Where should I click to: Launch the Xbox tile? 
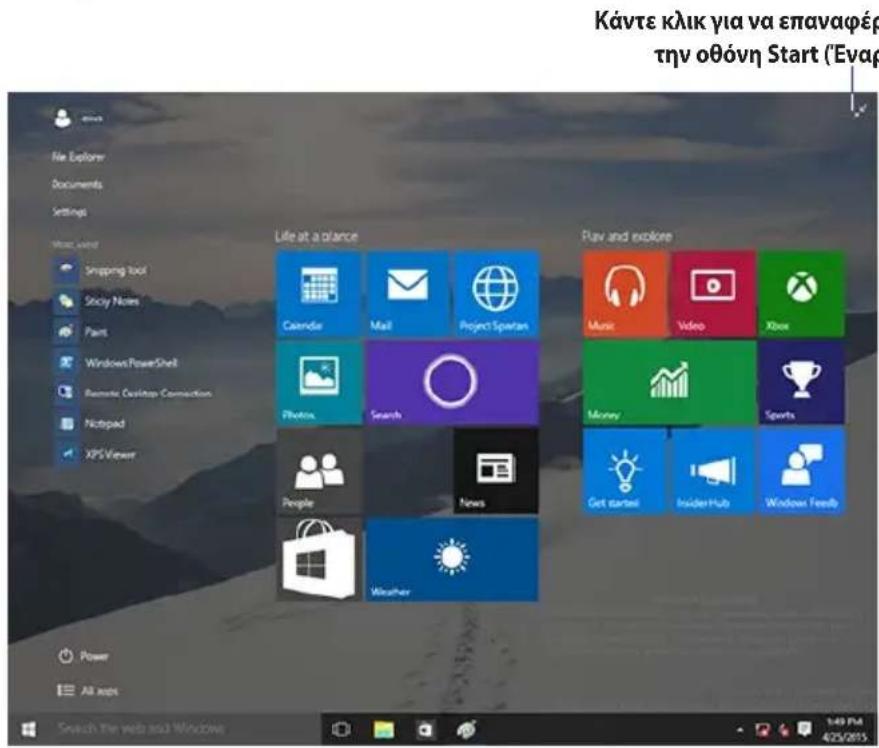(802, 294)
